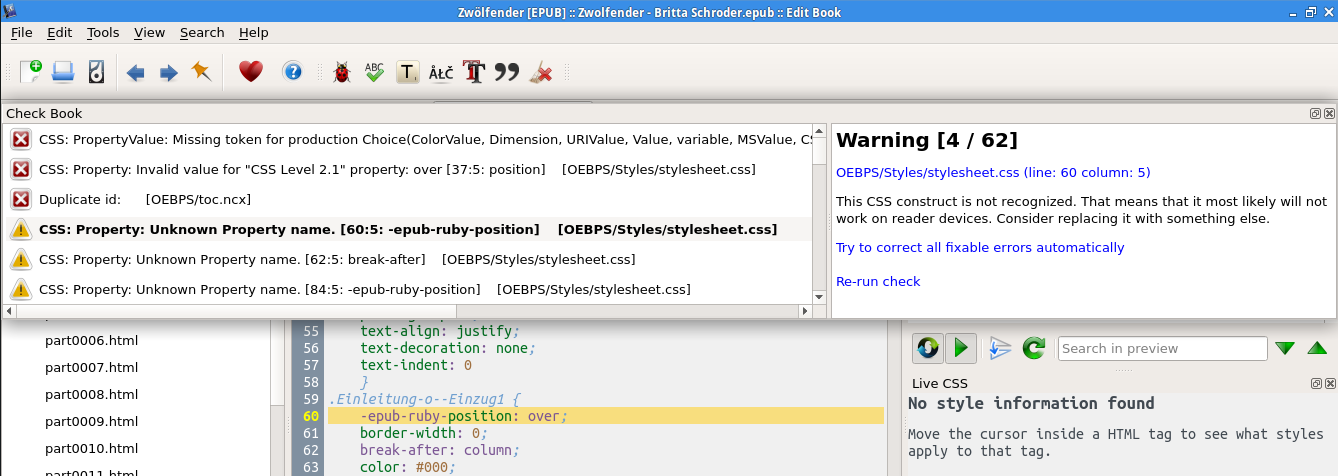This screenshot has height=476, width=1338.
Task: Click the broom with red X icon
Action: (x=541, y=72)
